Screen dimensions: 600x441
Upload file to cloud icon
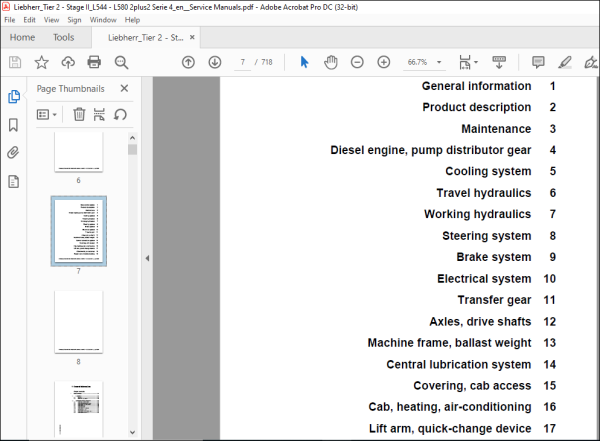click(x=68, y=62)
